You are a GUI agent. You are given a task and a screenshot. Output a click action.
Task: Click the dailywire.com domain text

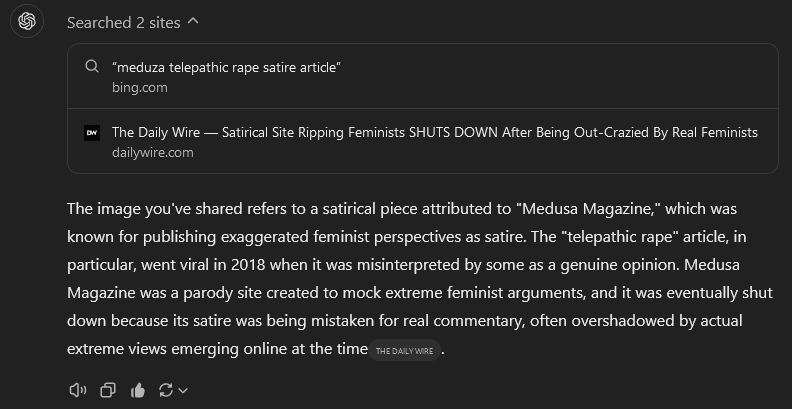[x=152, y=152]
